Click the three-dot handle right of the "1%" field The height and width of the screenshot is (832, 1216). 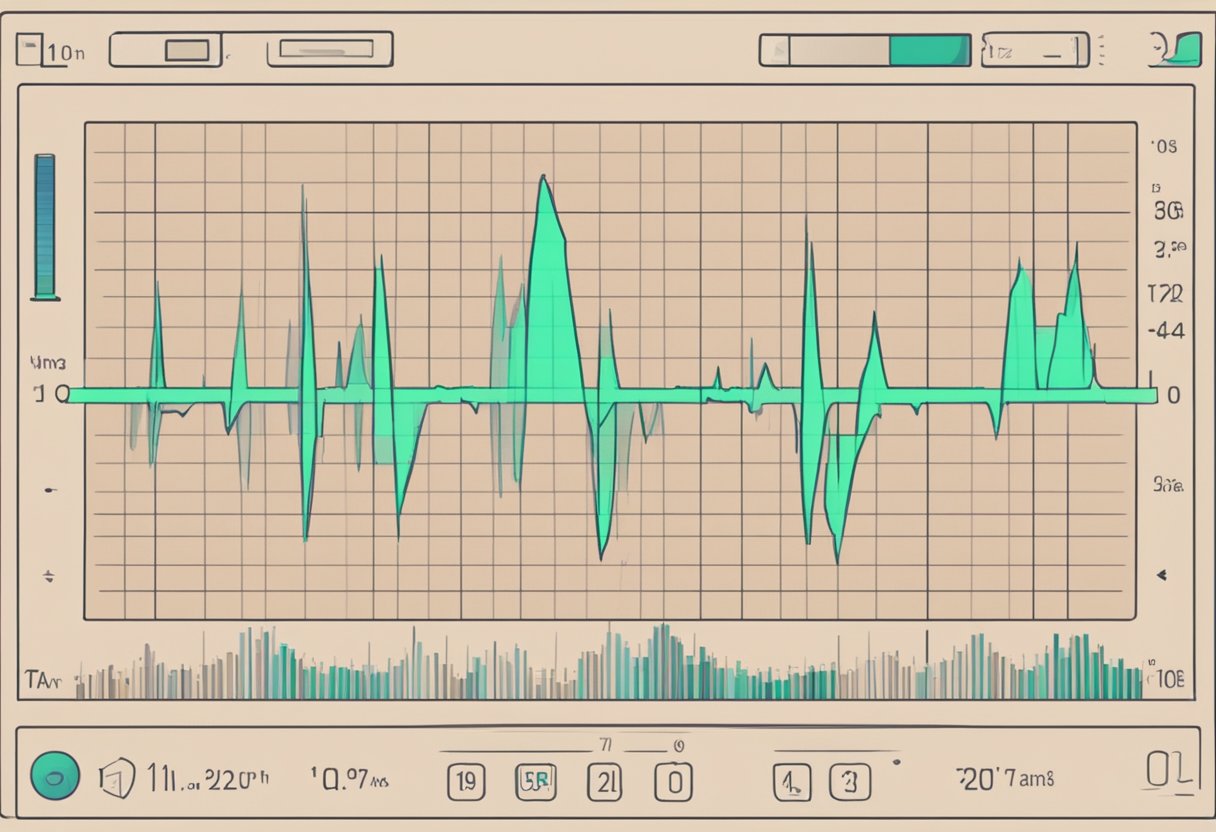(1102, 50)
